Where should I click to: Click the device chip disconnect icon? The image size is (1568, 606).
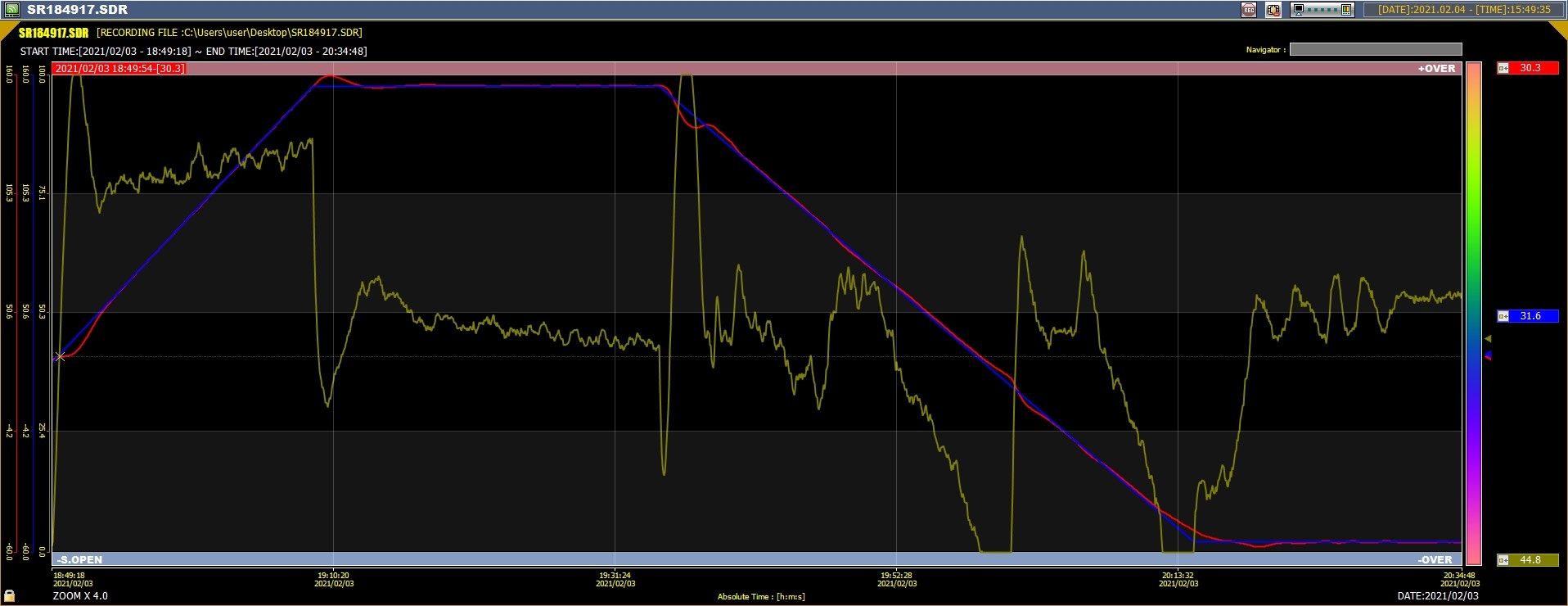tap(1273, 10)
